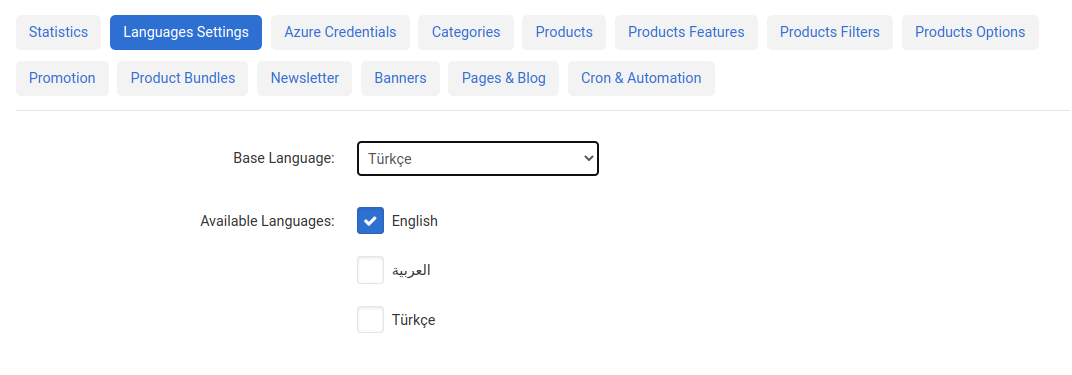Go to the Products tab
Image resolution: width=1072 pixels, height=375 pixels.
(564, 32)
